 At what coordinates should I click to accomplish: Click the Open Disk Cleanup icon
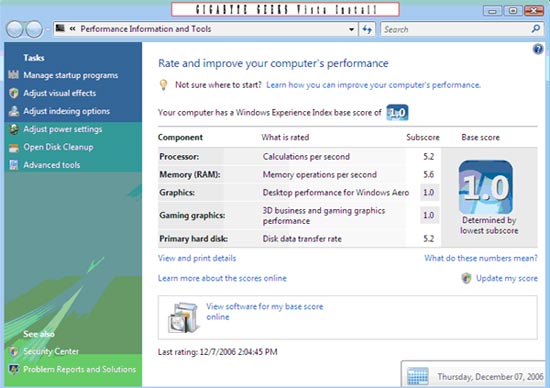(13, 147)
